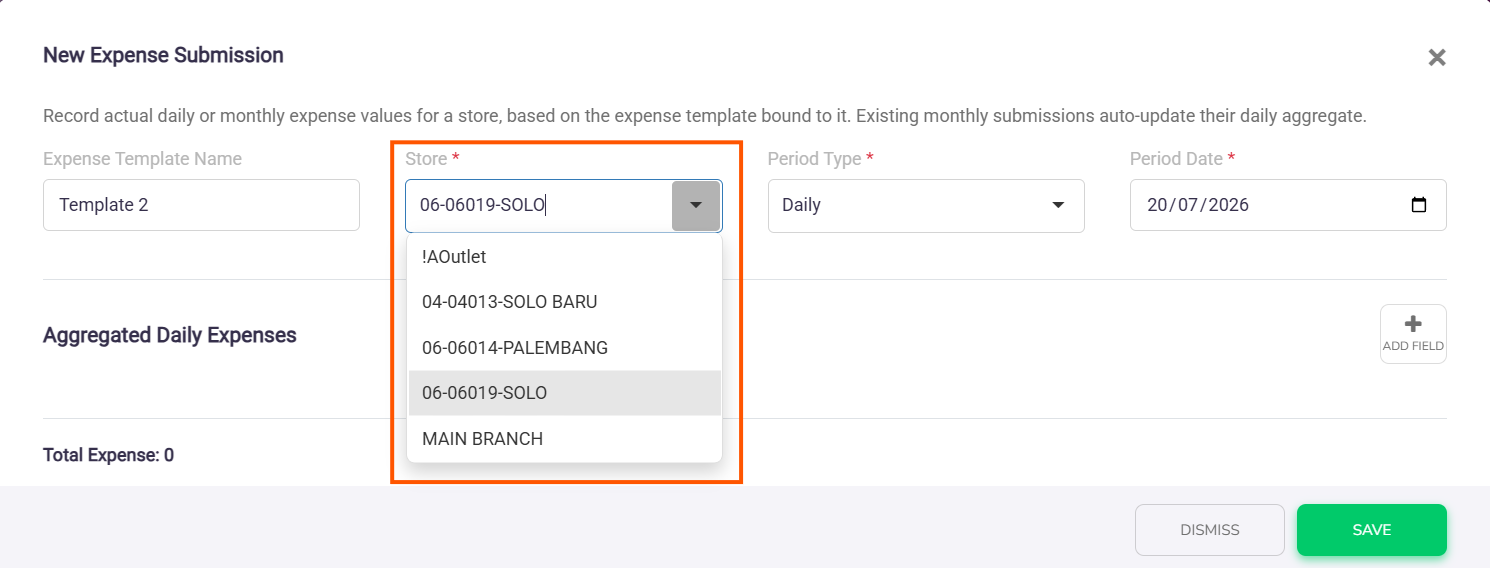
Task: Click inside the Store text input
Action: point(539,205)
